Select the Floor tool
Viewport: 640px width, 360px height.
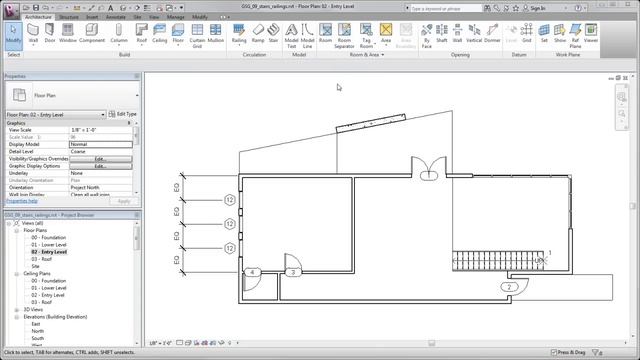pyautogui.click(x=178, y=33)
